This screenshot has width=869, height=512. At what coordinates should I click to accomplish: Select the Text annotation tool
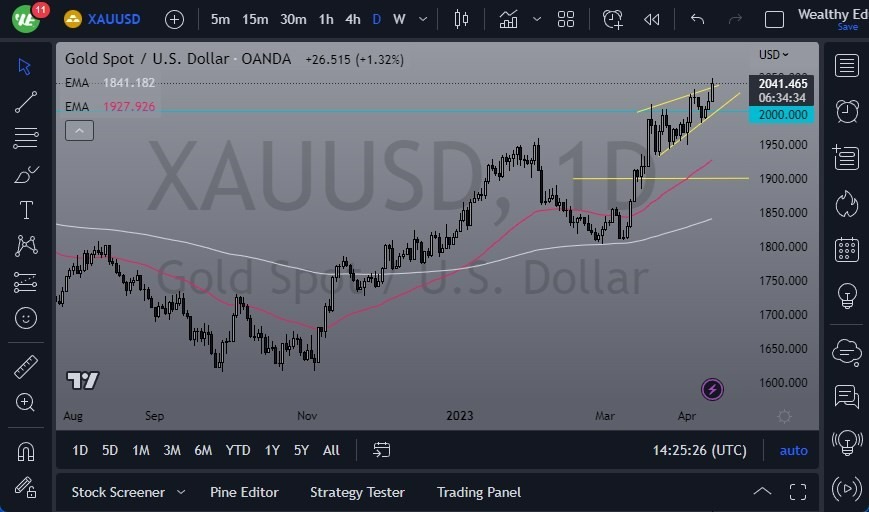pos(26,211)
